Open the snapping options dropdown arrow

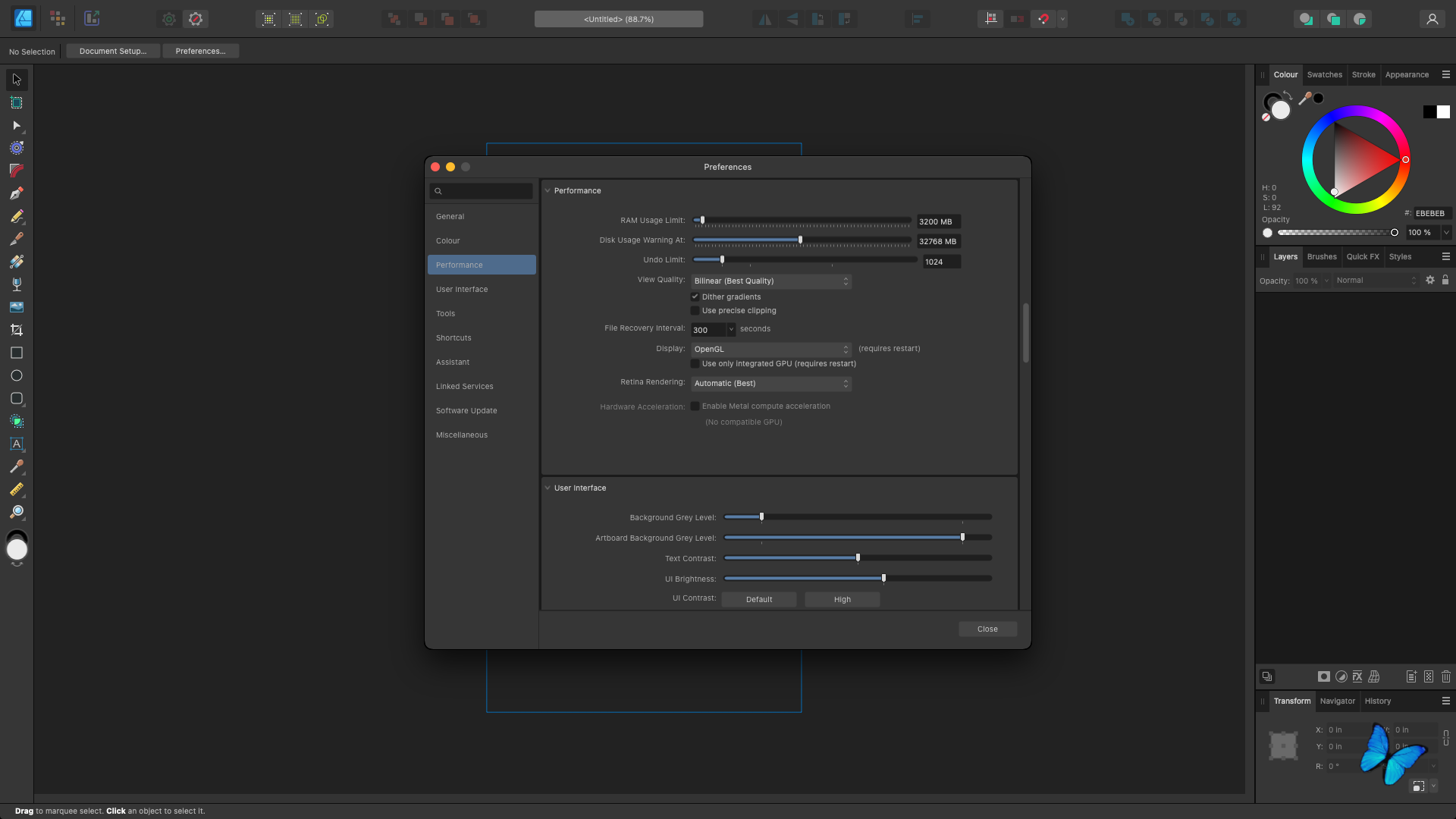[1062, 19]
